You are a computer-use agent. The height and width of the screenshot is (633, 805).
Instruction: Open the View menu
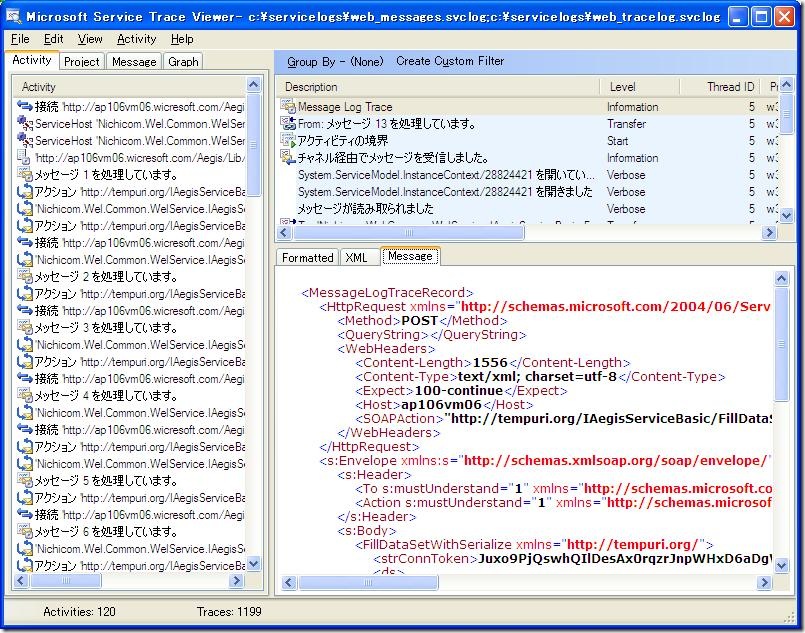(x=90, y=39)
